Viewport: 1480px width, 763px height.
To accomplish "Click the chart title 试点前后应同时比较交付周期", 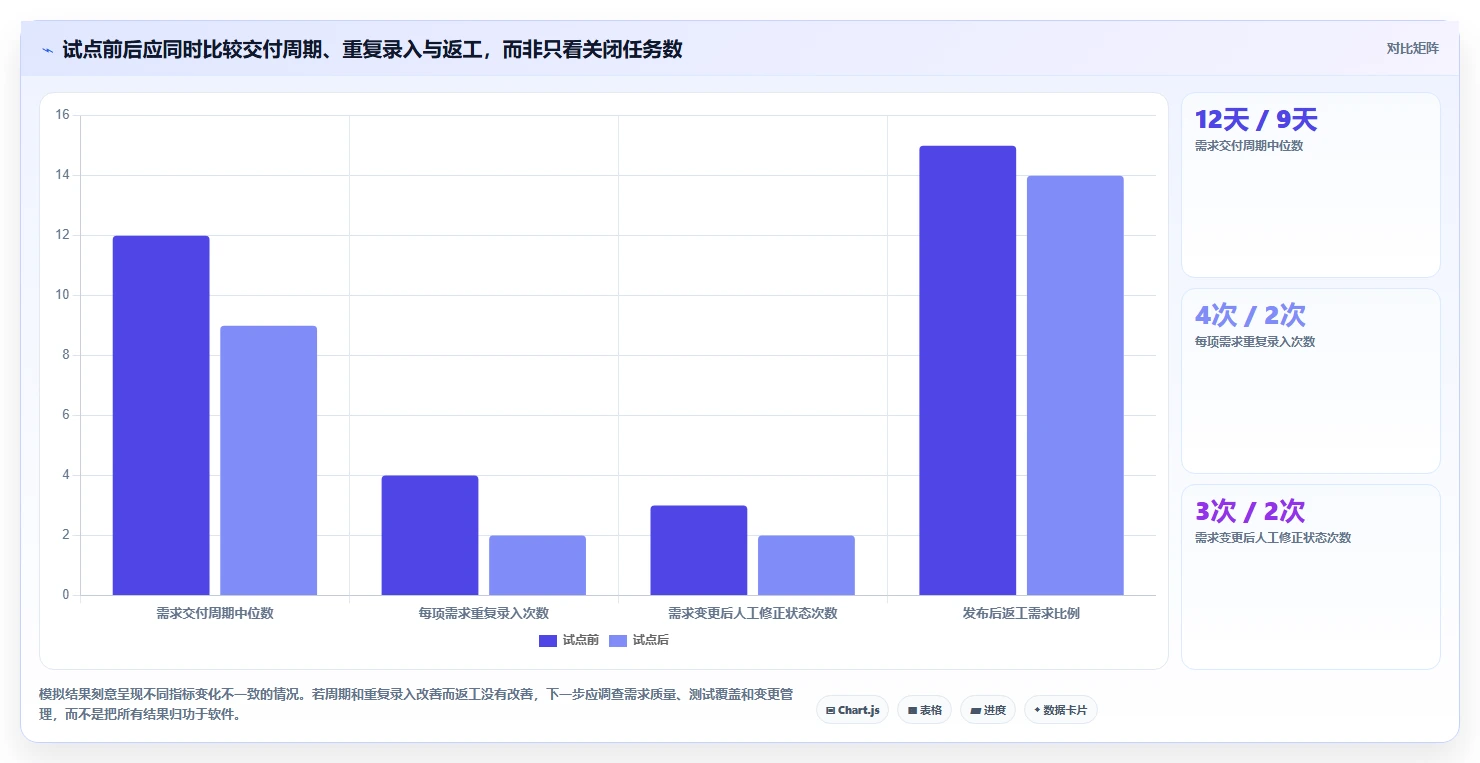I will pyautogui.click(x=373, y=49).
